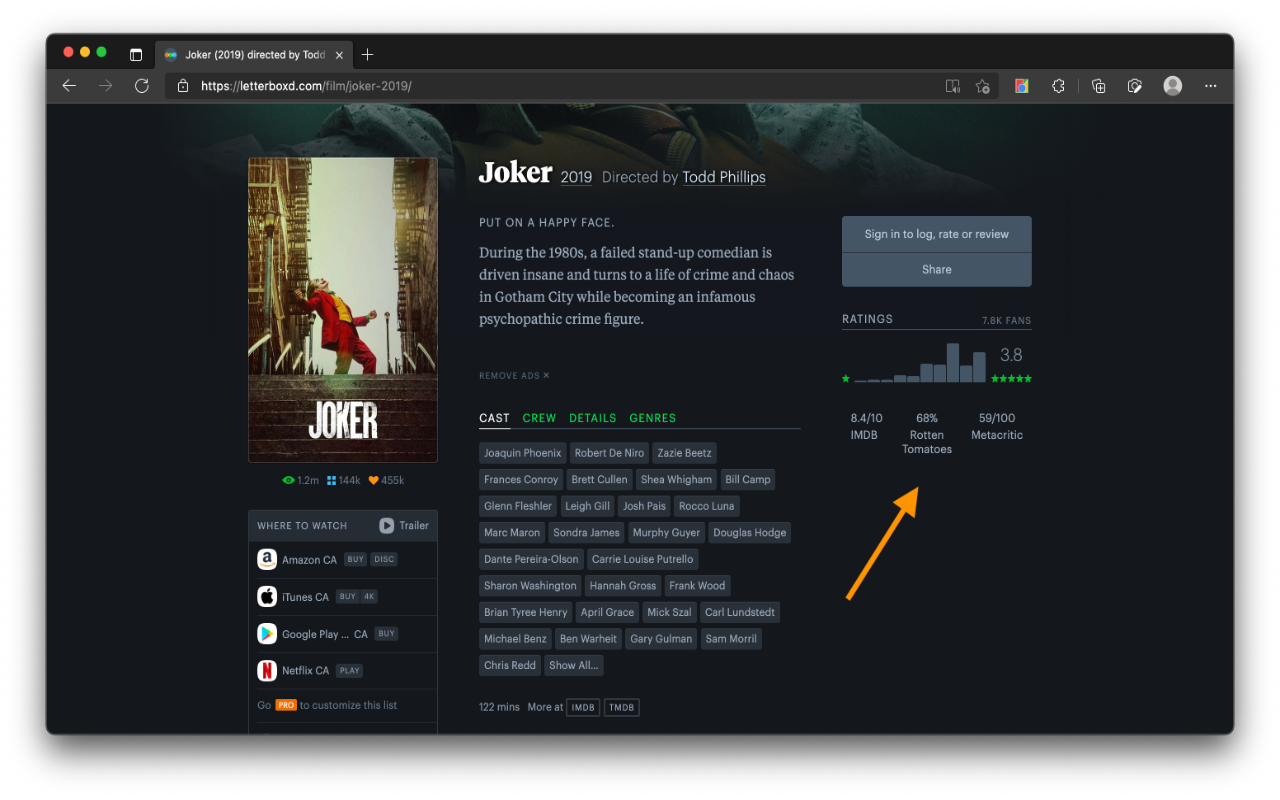Click the PRO badge to customize list
Viewport: 1280px width, 800px height.
click(286, 705)
